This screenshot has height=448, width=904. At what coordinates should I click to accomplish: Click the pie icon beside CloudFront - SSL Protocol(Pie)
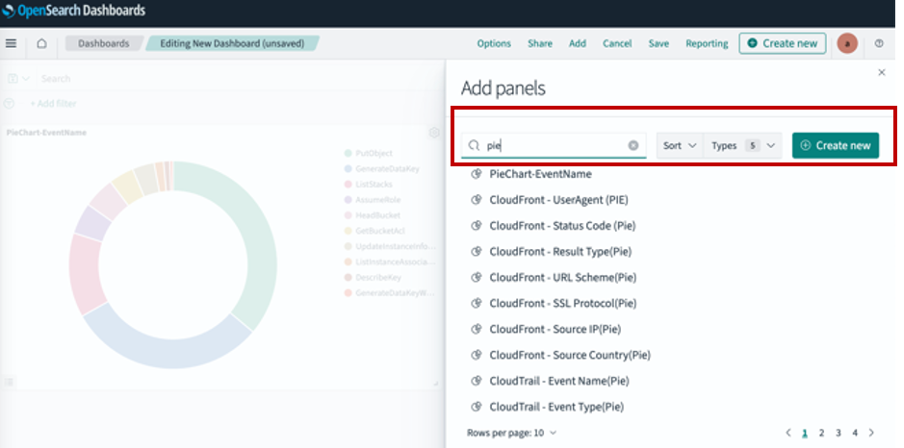click(x=476, y=303)
